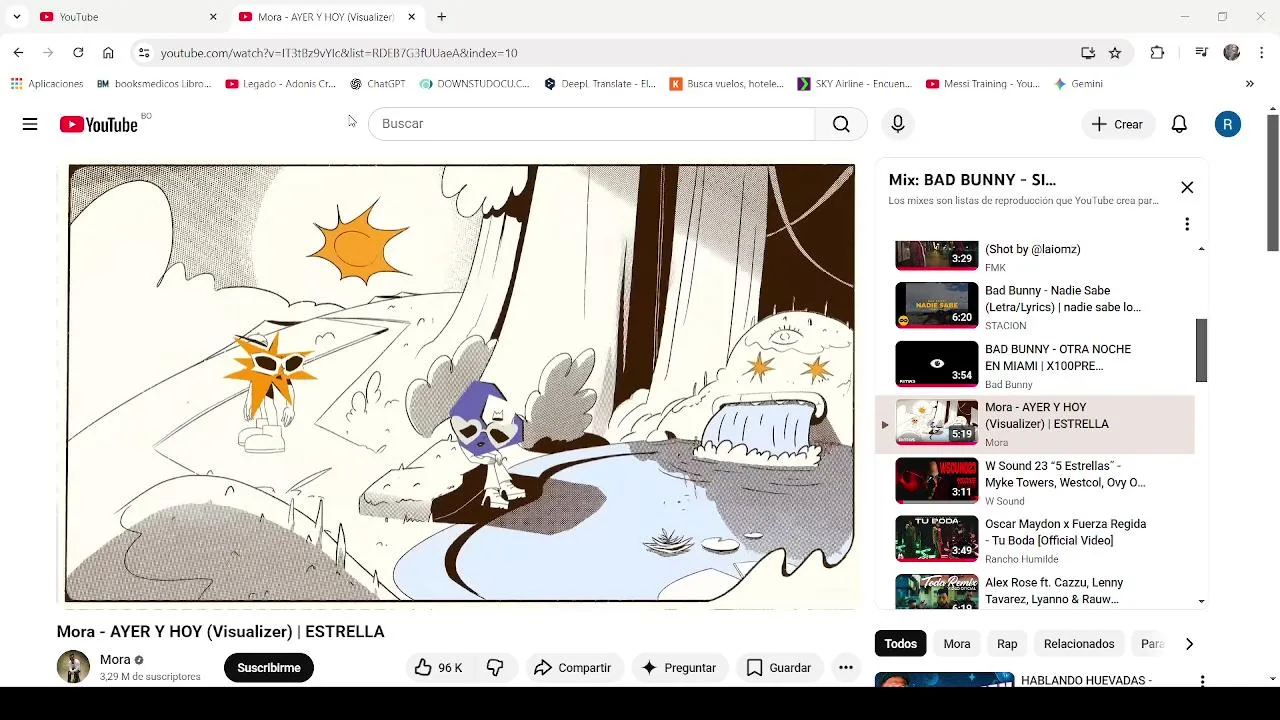The image size is (1280, 720).
Task: Type in the Buscar search field
Action: click(x=592, y=124)
